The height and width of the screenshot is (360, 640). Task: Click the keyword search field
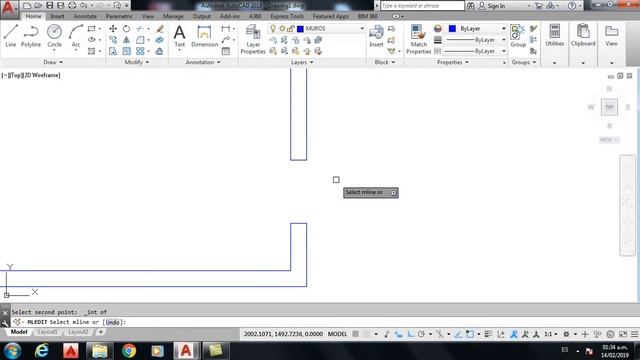pyautogui.click(x=422, y=6)
